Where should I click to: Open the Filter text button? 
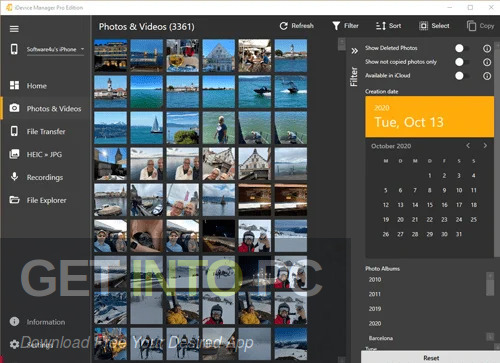(x=351, y=26)
